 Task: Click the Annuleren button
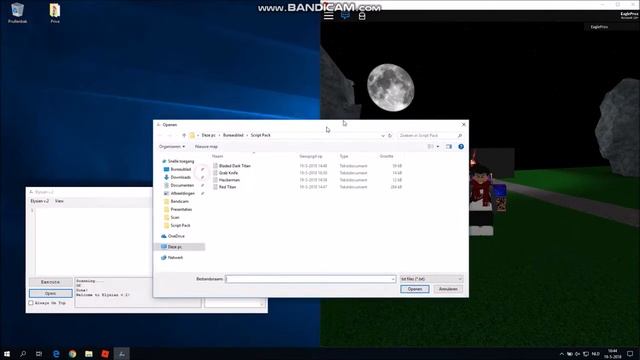pyautogui.click(x=448, y=289)
